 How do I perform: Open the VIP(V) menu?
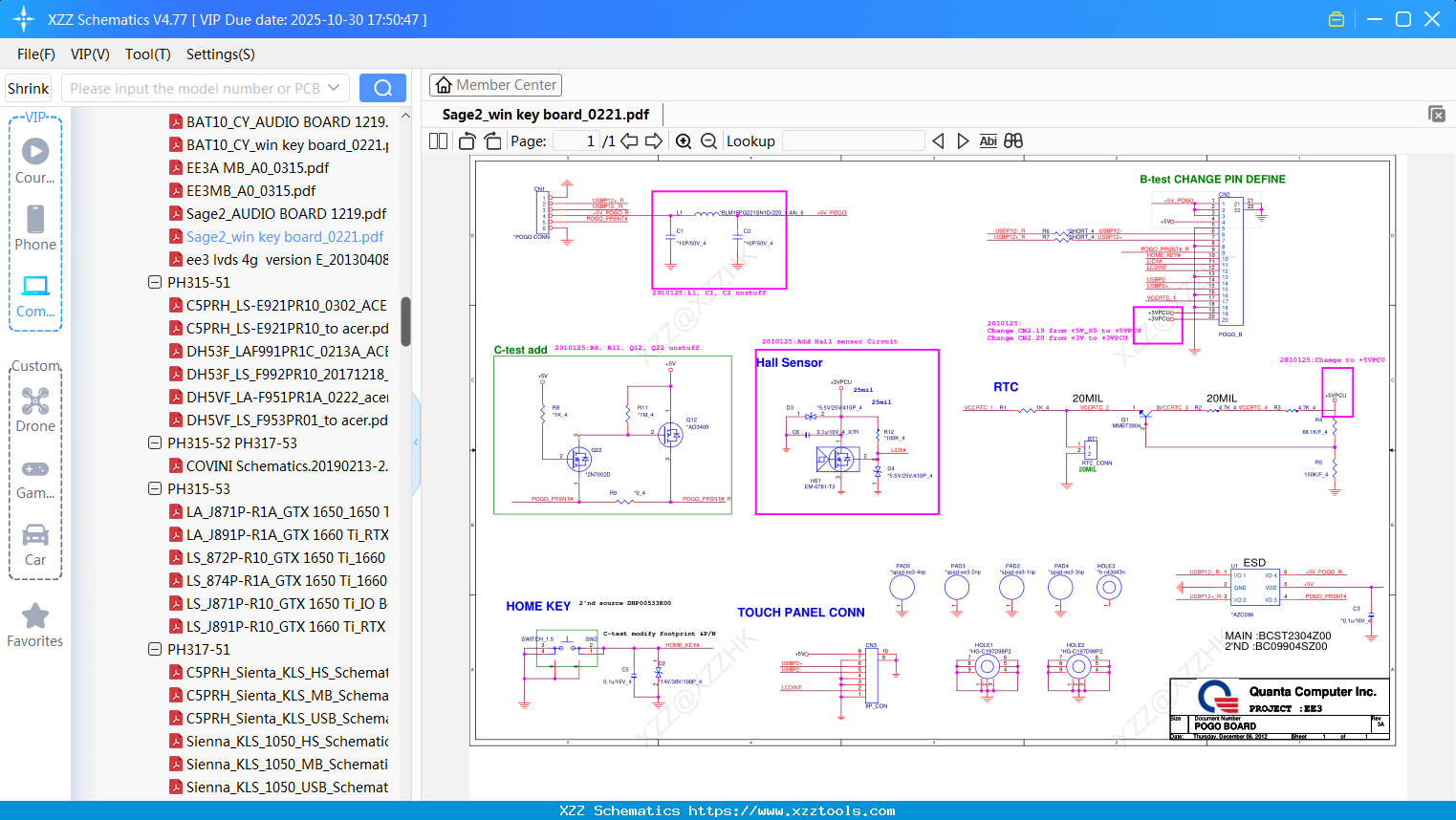pyautogui.click(x=90, y=54)
